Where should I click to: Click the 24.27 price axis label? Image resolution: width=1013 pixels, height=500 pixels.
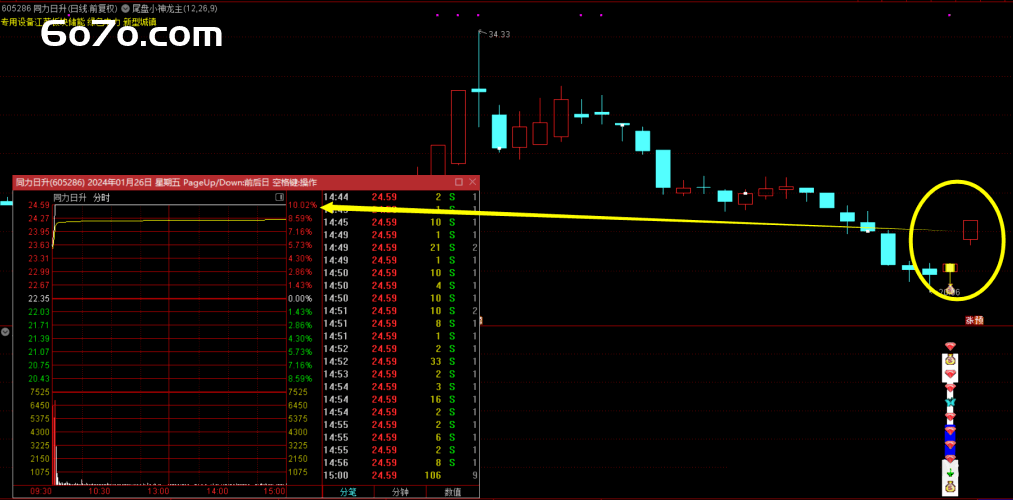39,218
